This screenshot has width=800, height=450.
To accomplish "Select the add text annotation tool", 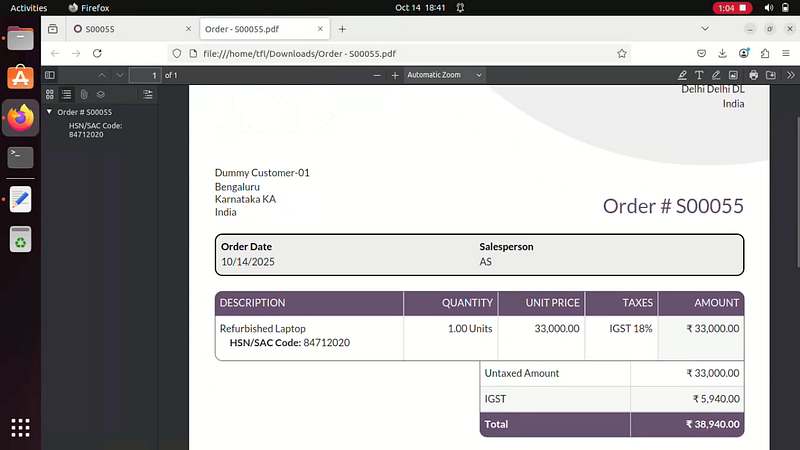I will [699, 75].
